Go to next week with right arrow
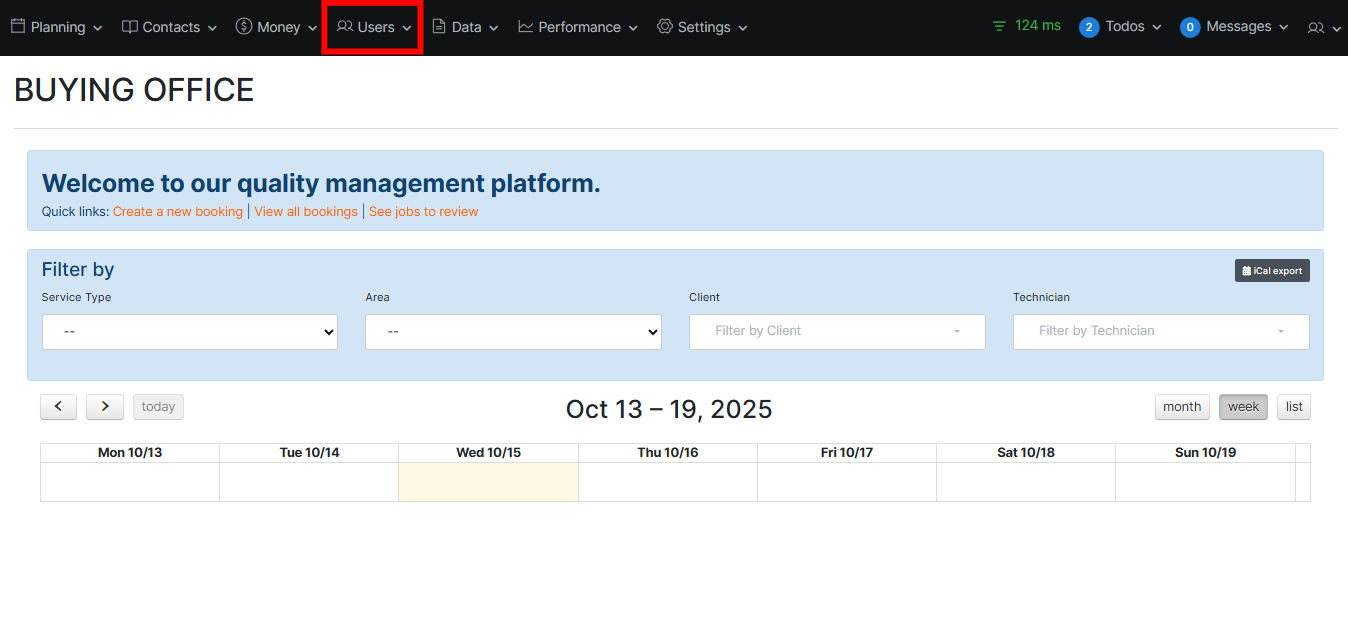The height and width of the screenshot is (631, 1348). [105, 407]
